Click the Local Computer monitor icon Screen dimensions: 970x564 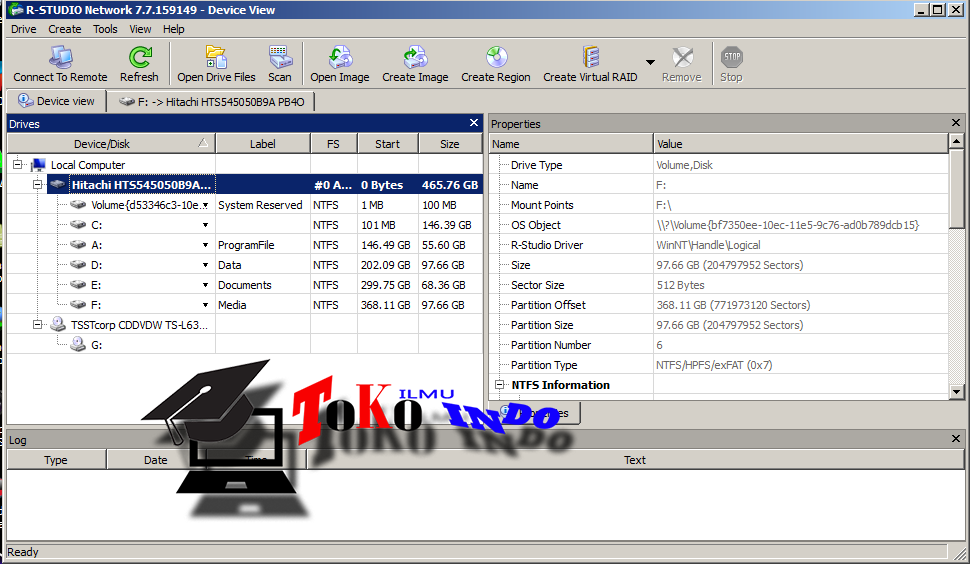point(38,164)
